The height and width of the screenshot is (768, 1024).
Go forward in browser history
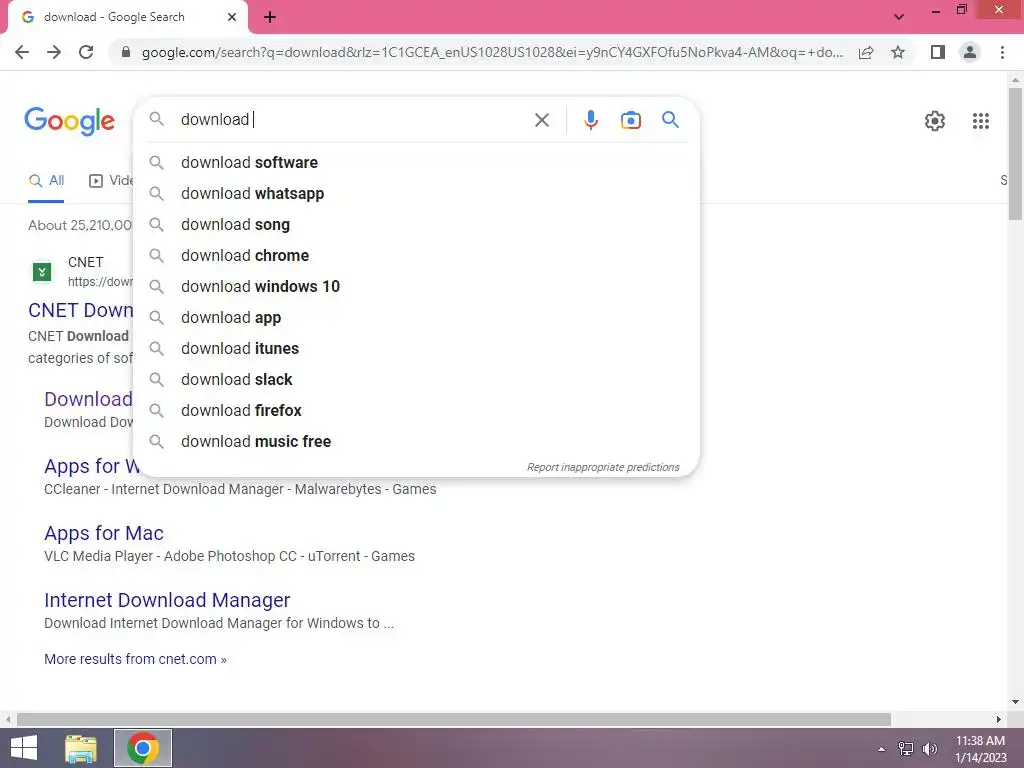pos(54,52)
